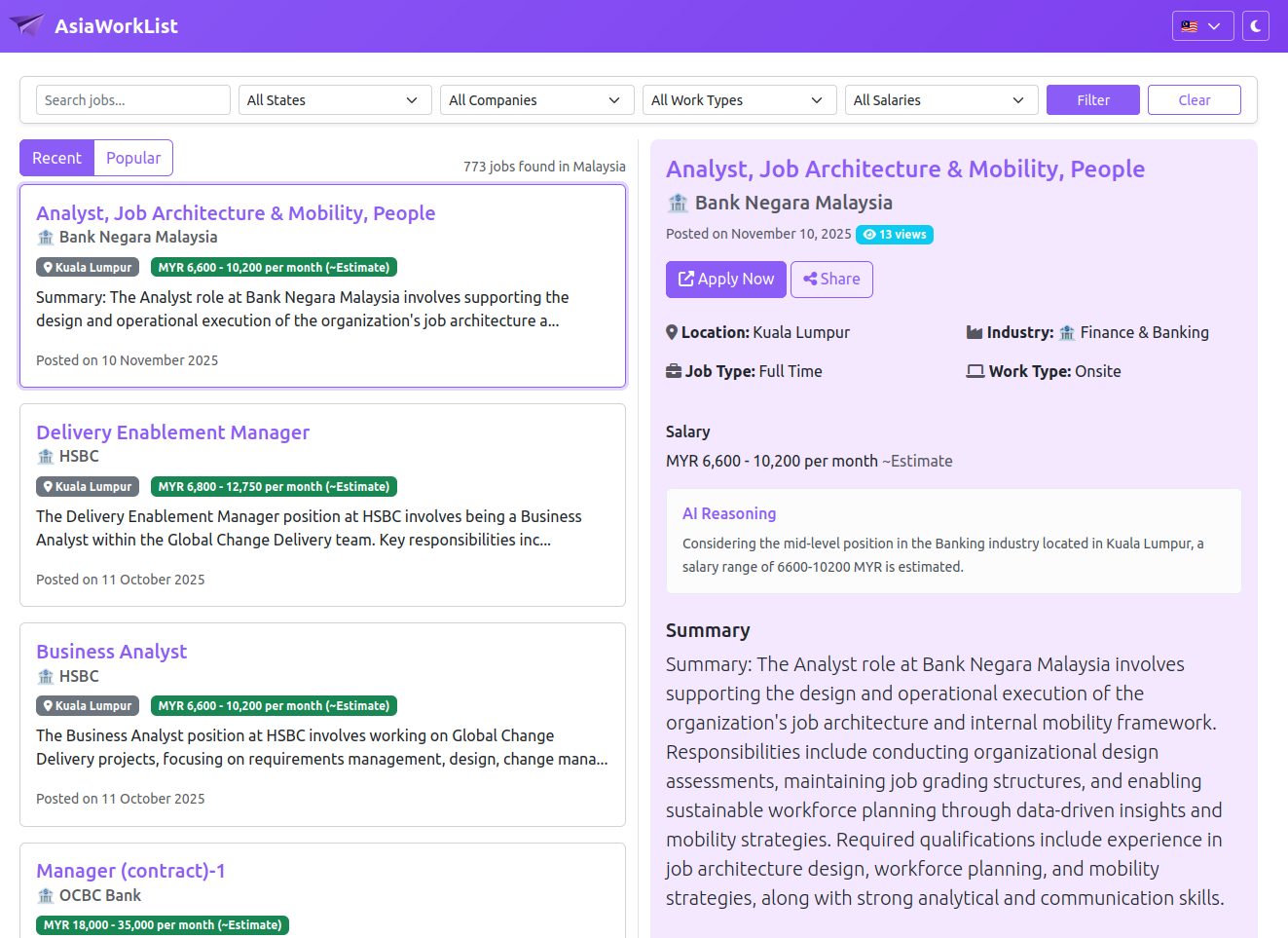Click Posted on 10 November 2025 in first card
The image size is (1288, 938).
(128, 360)
